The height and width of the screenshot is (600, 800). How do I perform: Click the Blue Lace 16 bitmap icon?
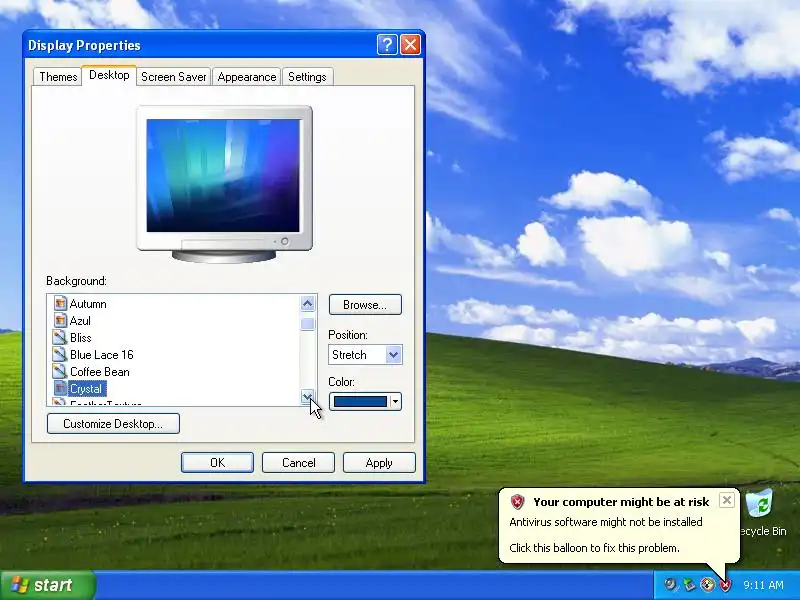point(60,354)
